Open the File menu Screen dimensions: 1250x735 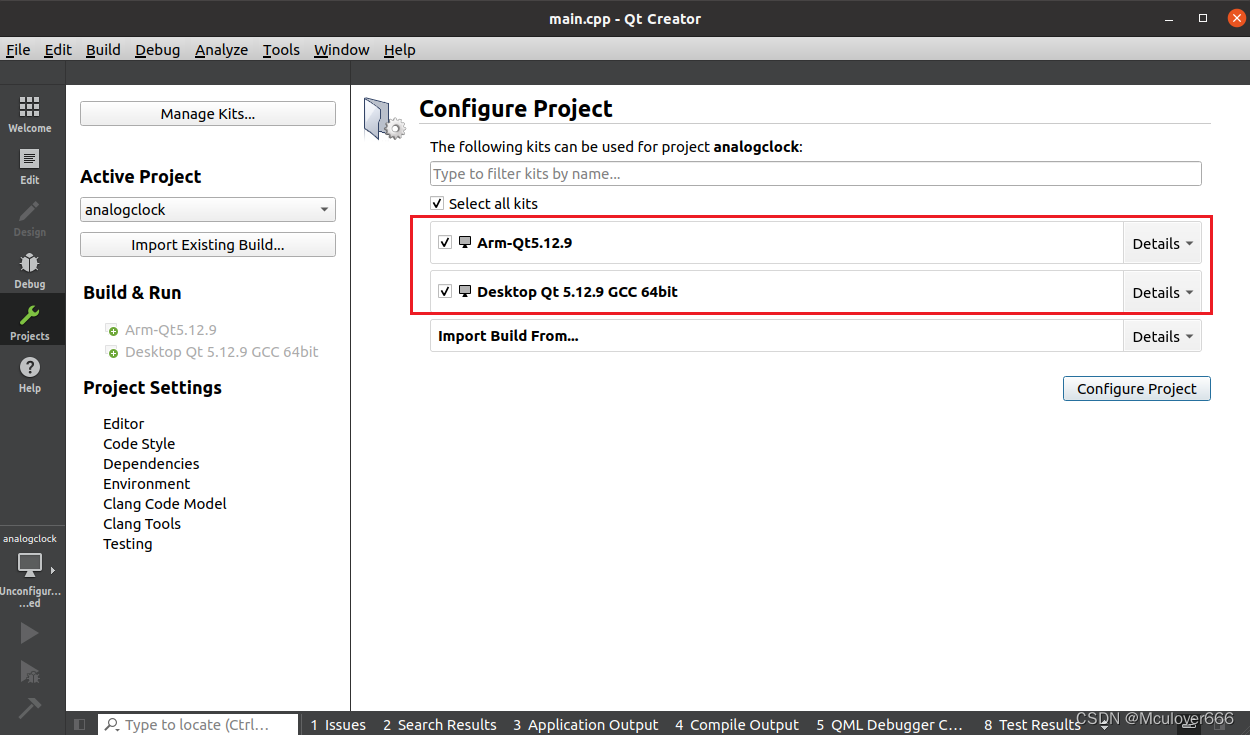click(18, 50)
